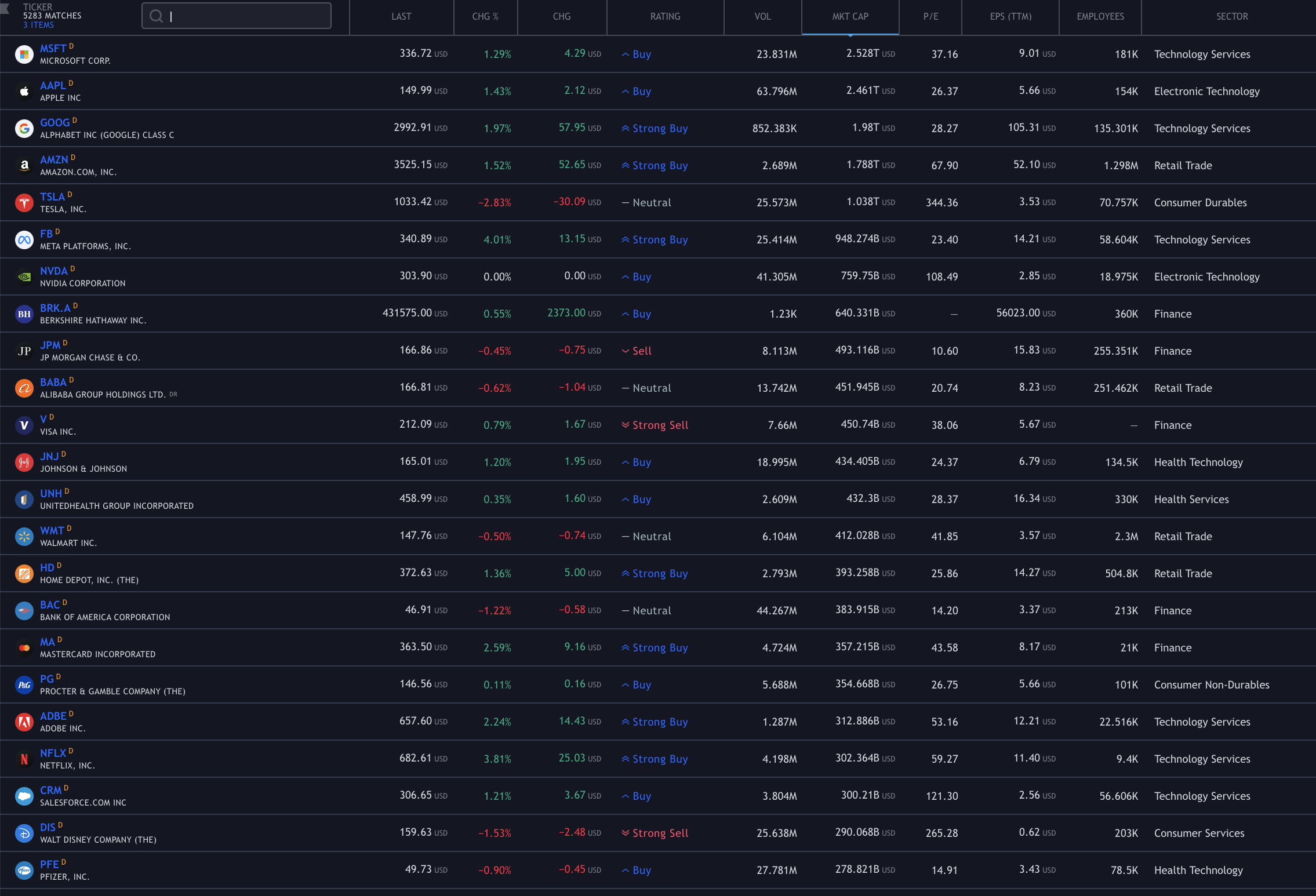Click the '3 ITEMS' filter link
Image resolution: width=1316 pixels, height=896 pixels.
[x=38, y=25]
